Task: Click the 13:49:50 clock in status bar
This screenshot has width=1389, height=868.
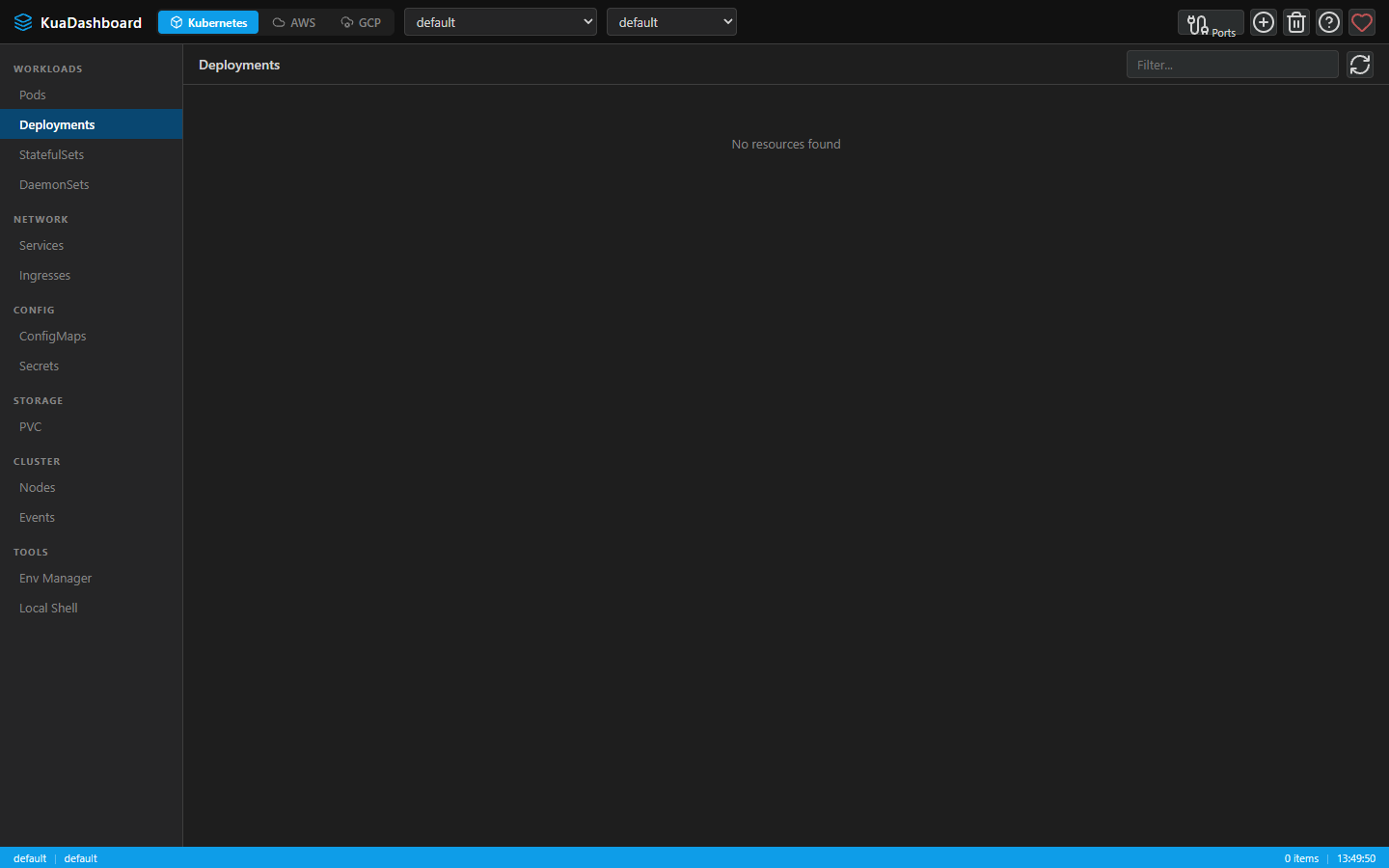Action: [x=1356, y=858]
